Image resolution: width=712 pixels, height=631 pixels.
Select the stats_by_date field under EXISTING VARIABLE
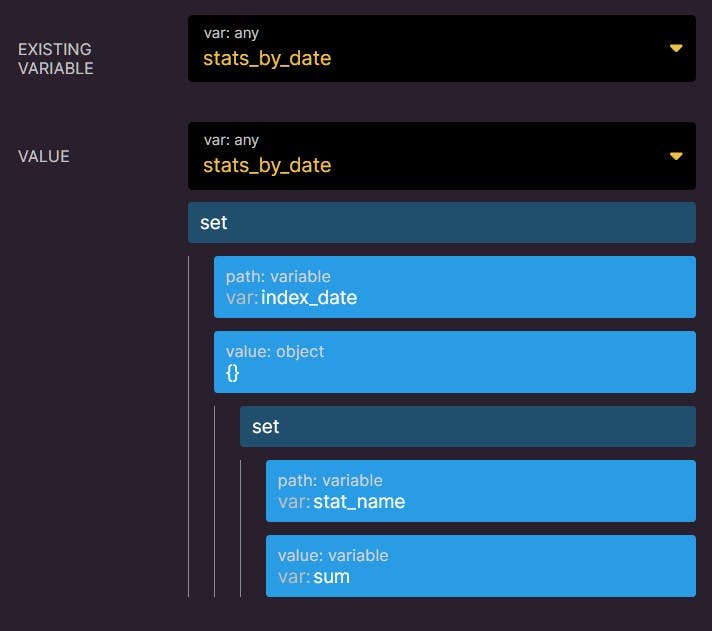tap(441, 49)
